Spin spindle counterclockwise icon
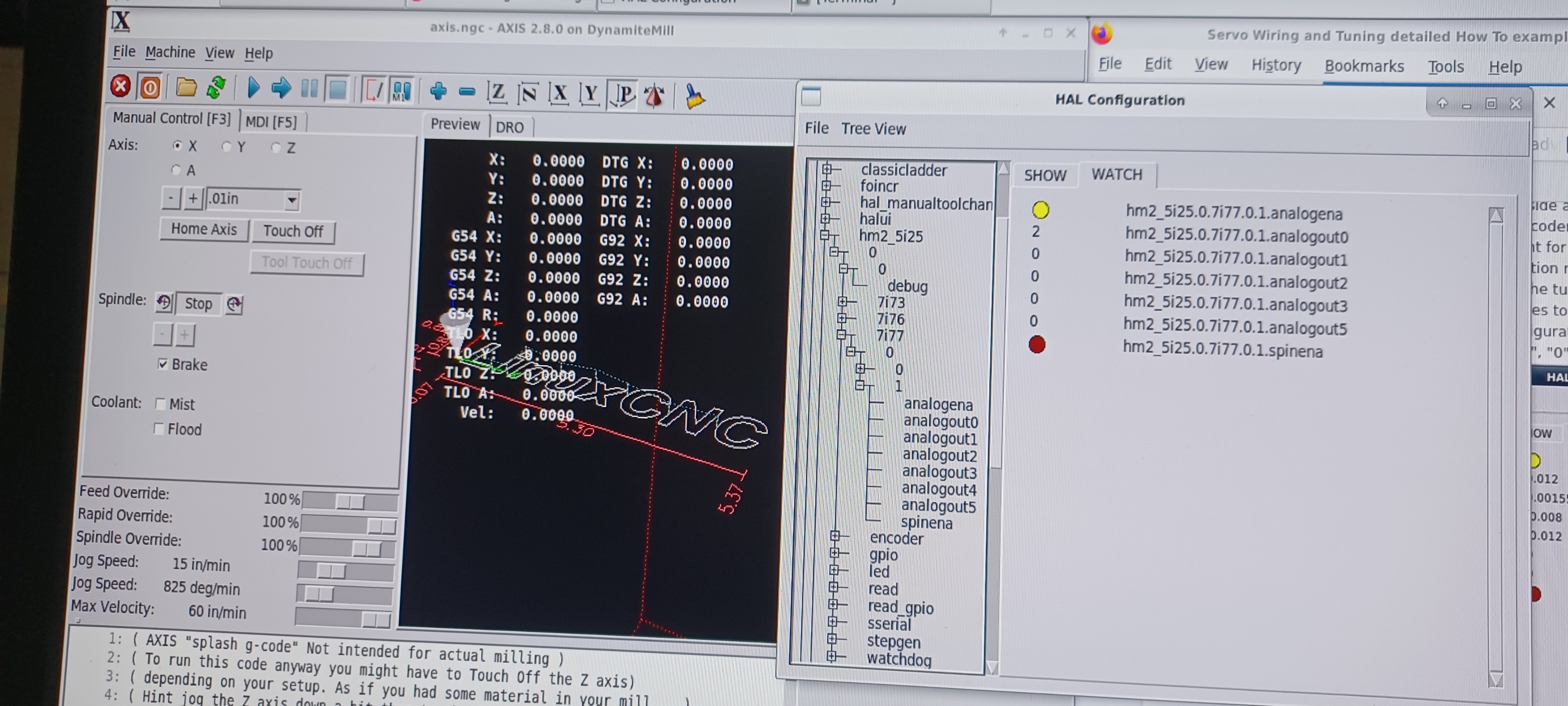Image resolution: width=1568 pixels, height=706 pixels. pos(164,302)
